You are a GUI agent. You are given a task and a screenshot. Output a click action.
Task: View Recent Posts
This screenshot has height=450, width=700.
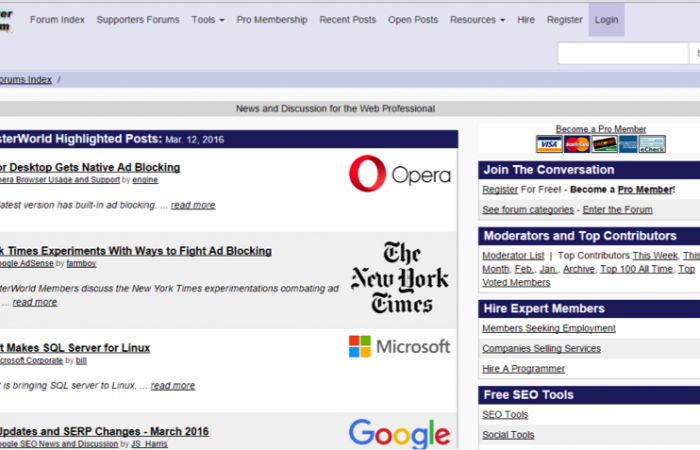(348, 20)
